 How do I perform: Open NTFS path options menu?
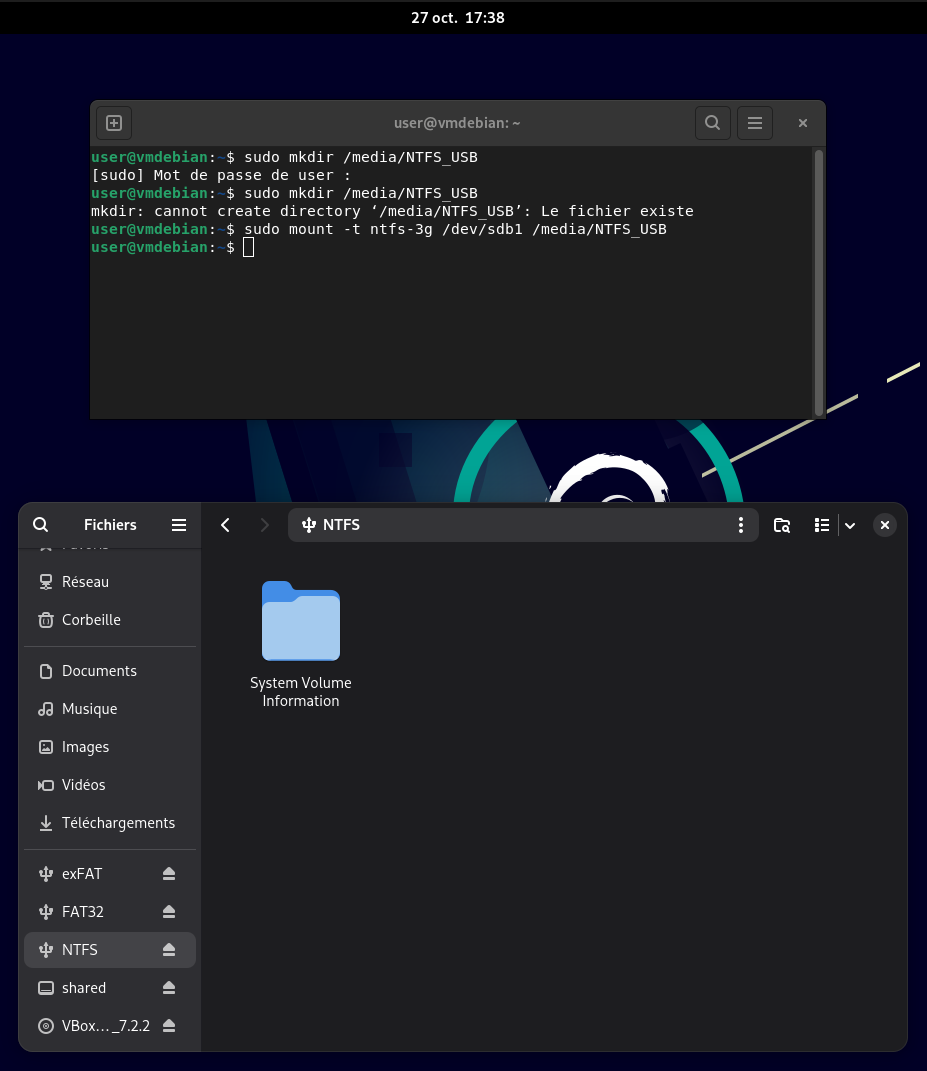click(x=740, y=525)
